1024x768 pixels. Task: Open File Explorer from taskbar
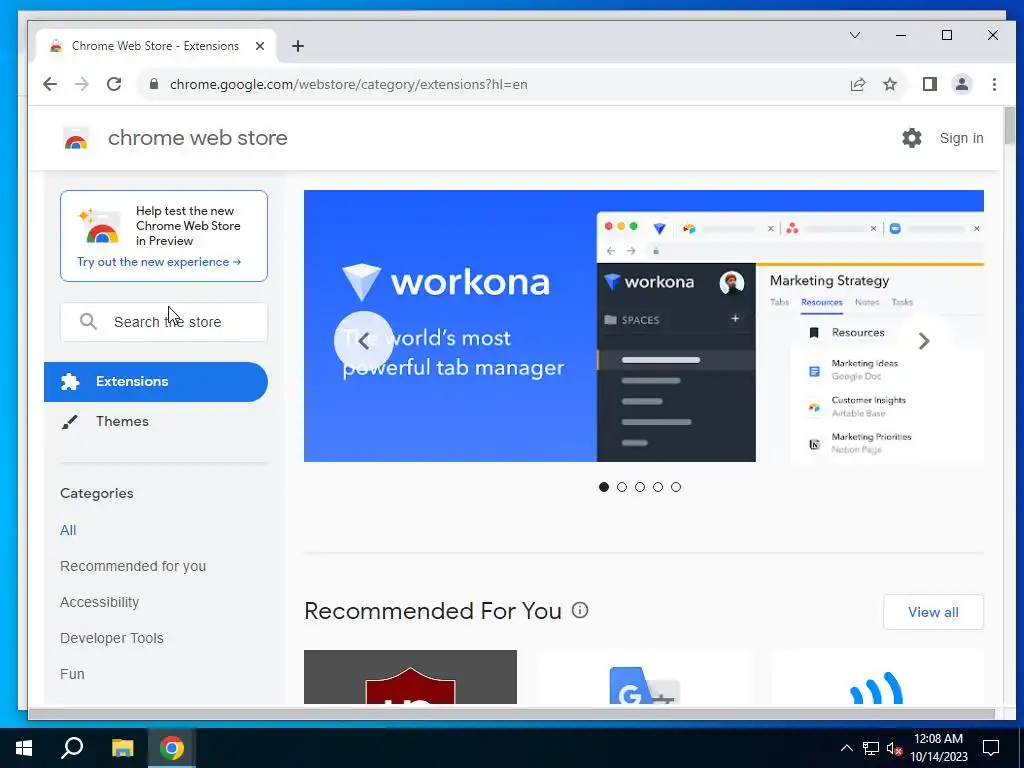(122, 748)
